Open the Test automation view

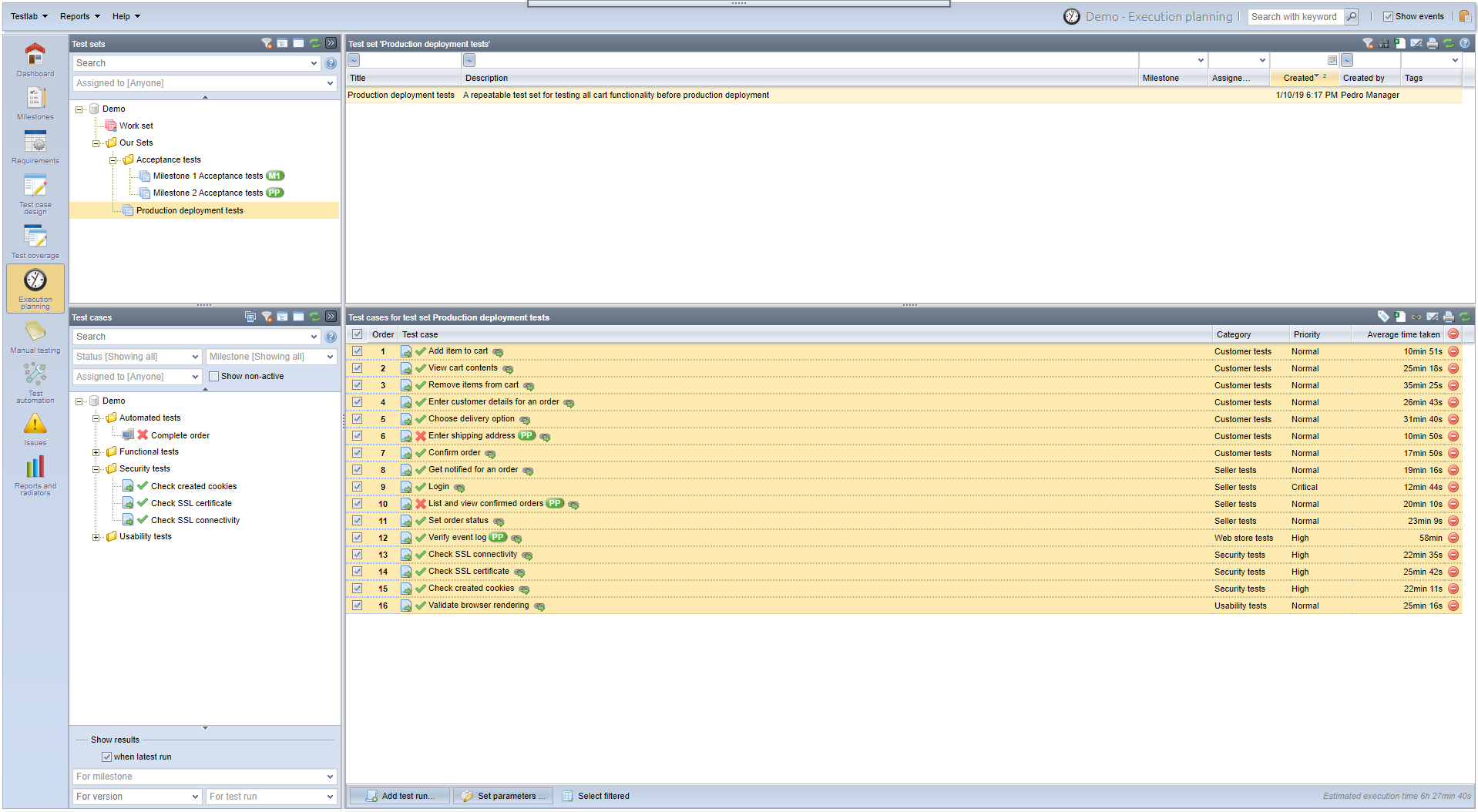[35, 383]
